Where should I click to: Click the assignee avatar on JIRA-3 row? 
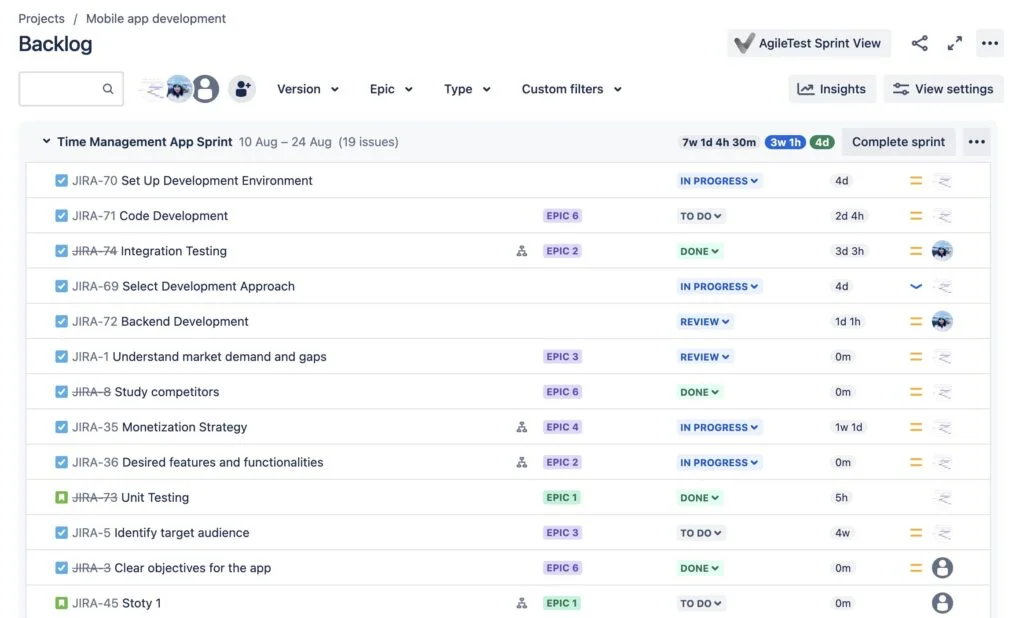[x=941, y=568]
